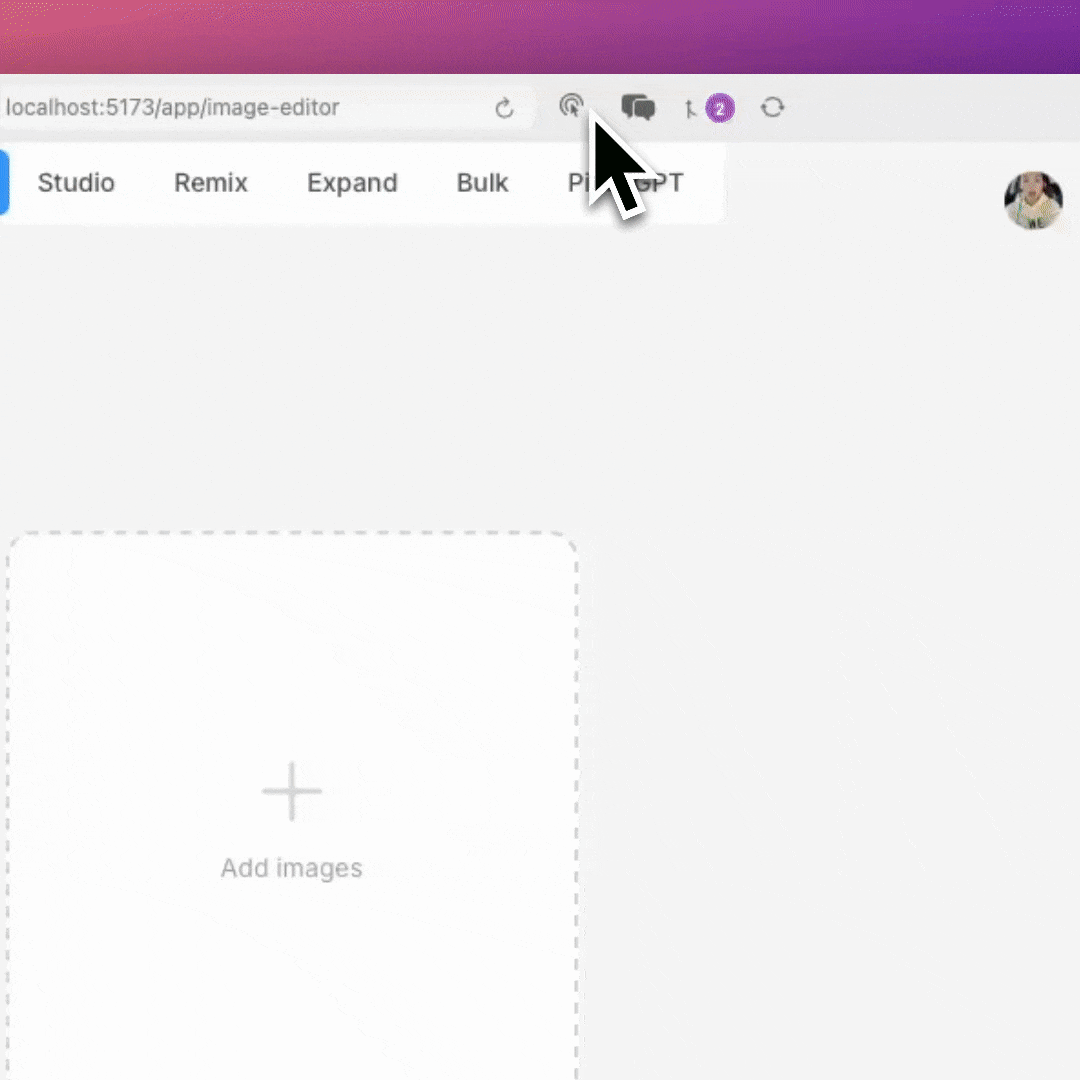Screen dimensions: 1080x1080
Task: Click the image-editor path in the URL
Action: (285, 108)
